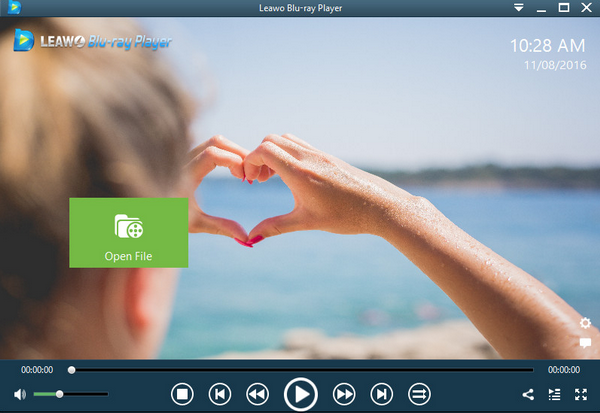This screenshot has width=600, height=413.
Task: Click the total duration 00:00:00 on the right
Action: [x=564, y=370]
